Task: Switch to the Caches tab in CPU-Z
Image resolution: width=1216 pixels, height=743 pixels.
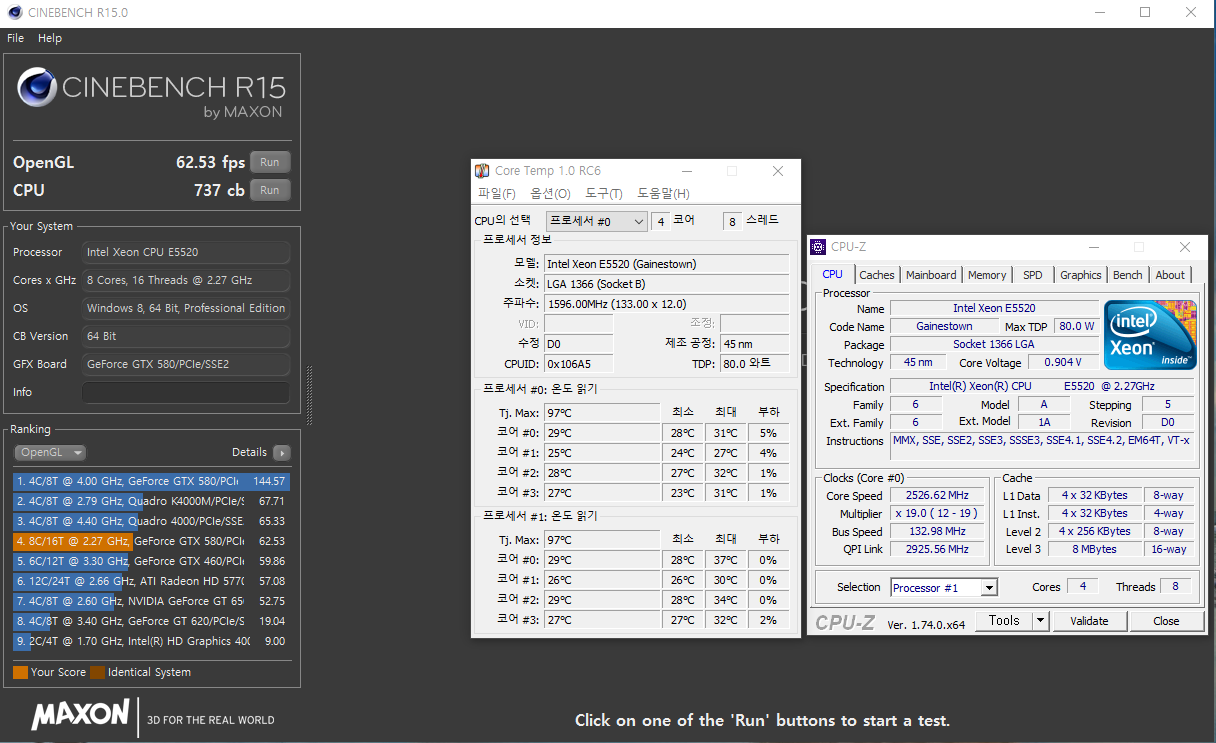Action: [x=877, y=275]
